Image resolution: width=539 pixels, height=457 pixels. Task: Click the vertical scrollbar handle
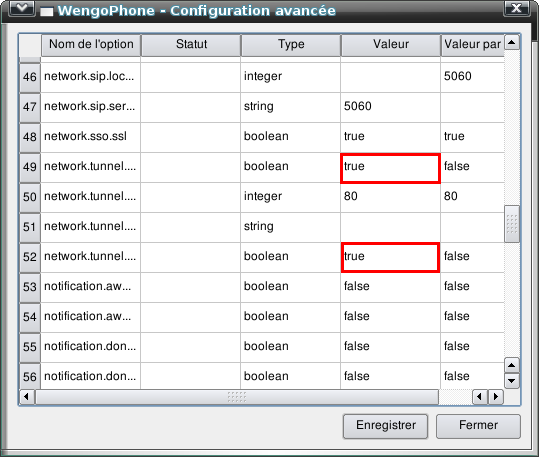point(512,224)
